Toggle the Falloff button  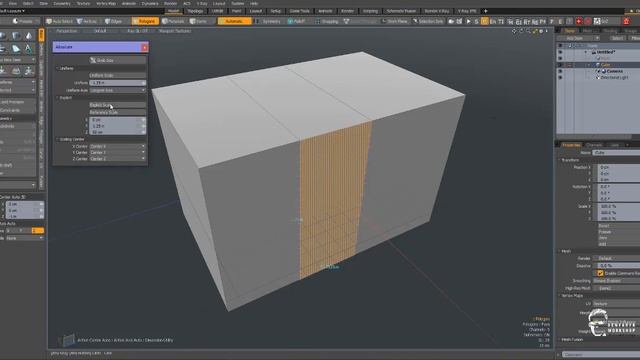(x=297, y=21)
